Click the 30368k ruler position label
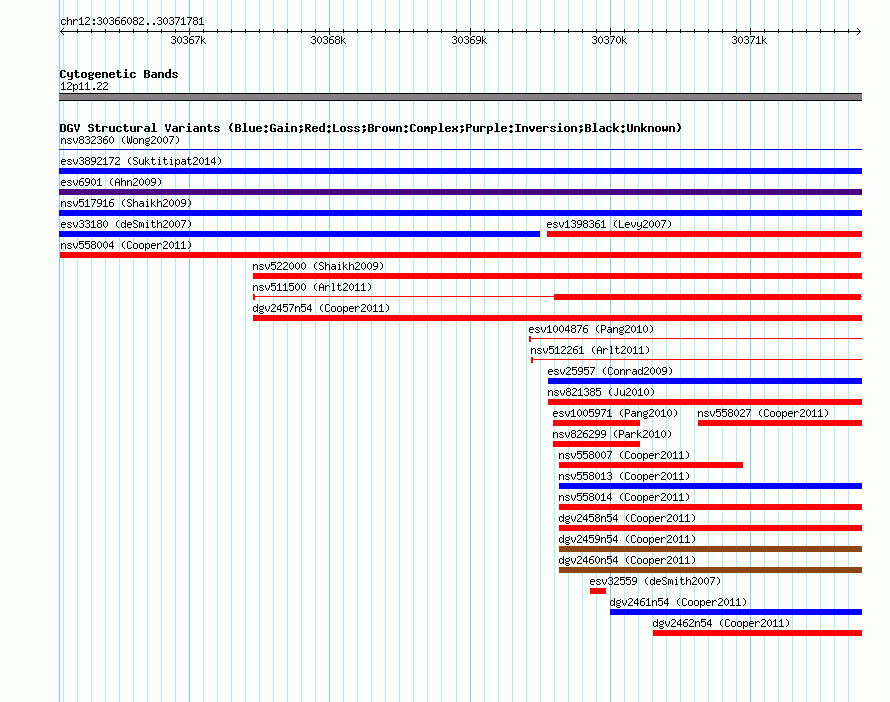This screenshot has width=890, height=702. pos(328,40)
